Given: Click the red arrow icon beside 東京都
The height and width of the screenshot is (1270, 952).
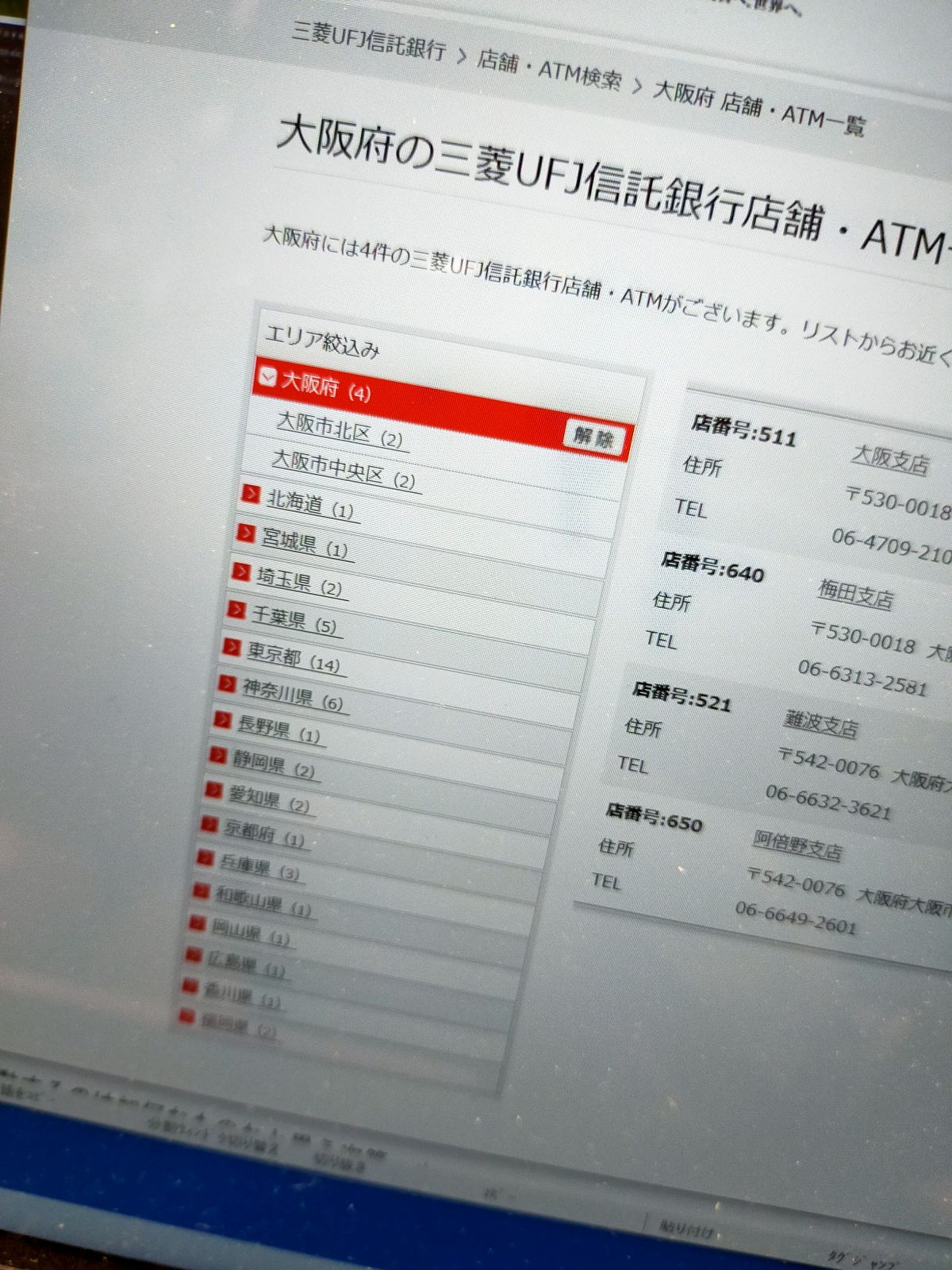Looking at the screenshot, I should pos(231,648).
